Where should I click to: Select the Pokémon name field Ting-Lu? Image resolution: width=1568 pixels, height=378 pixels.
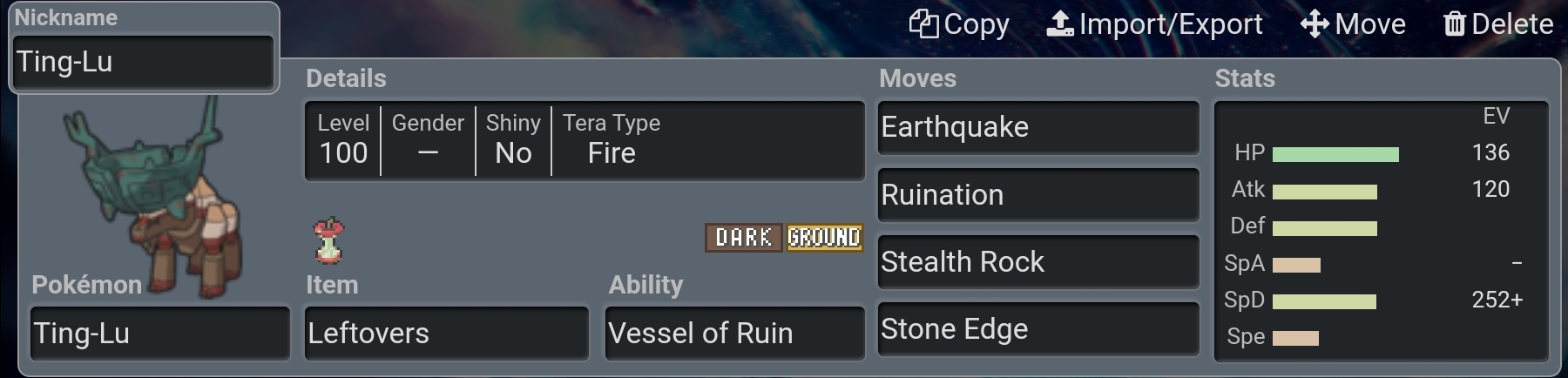click(x=159, y=333)
